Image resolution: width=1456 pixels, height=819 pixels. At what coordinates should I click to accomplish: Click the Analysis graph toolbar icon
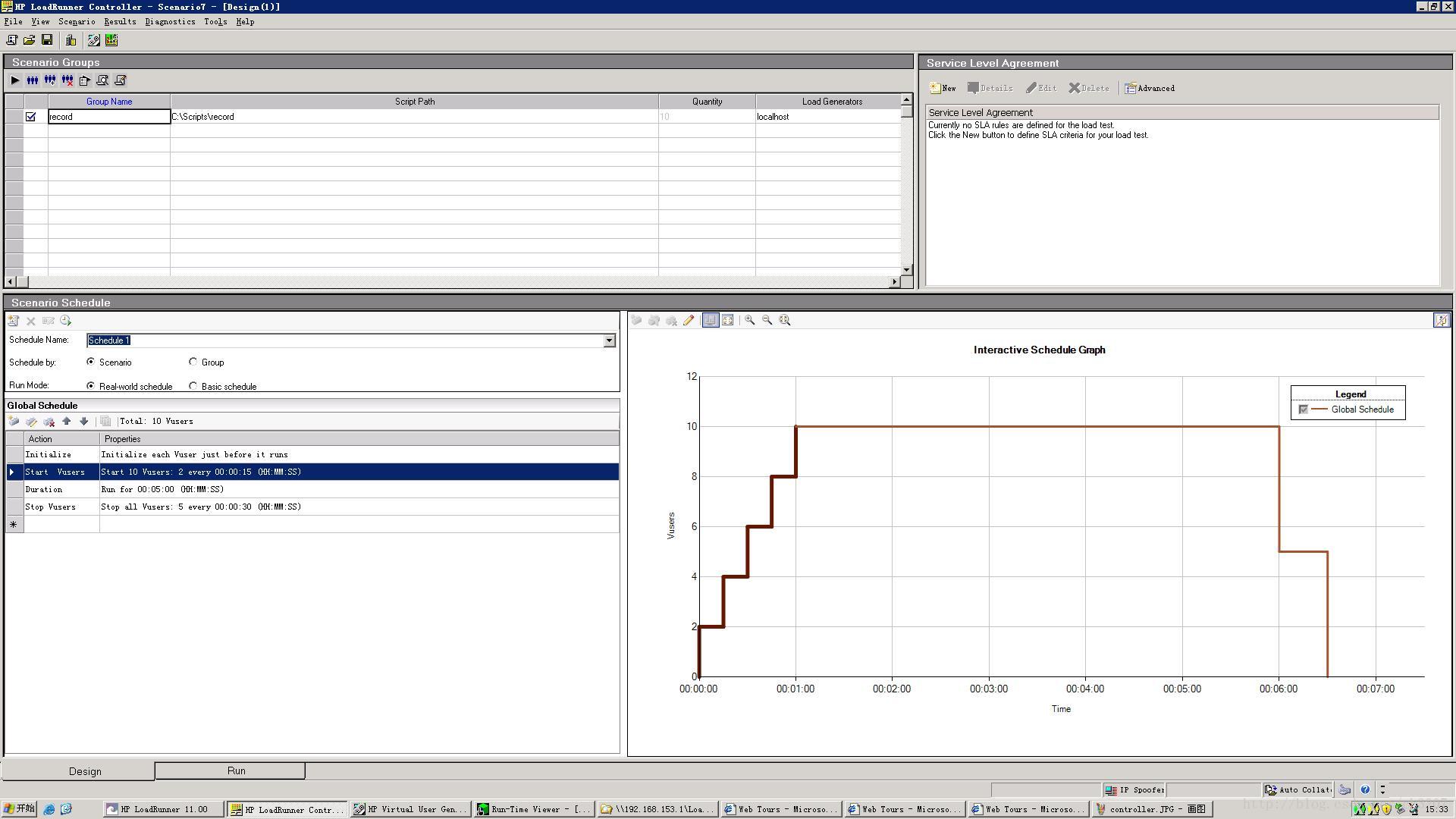pyautogui.click(x=111, y=40)
